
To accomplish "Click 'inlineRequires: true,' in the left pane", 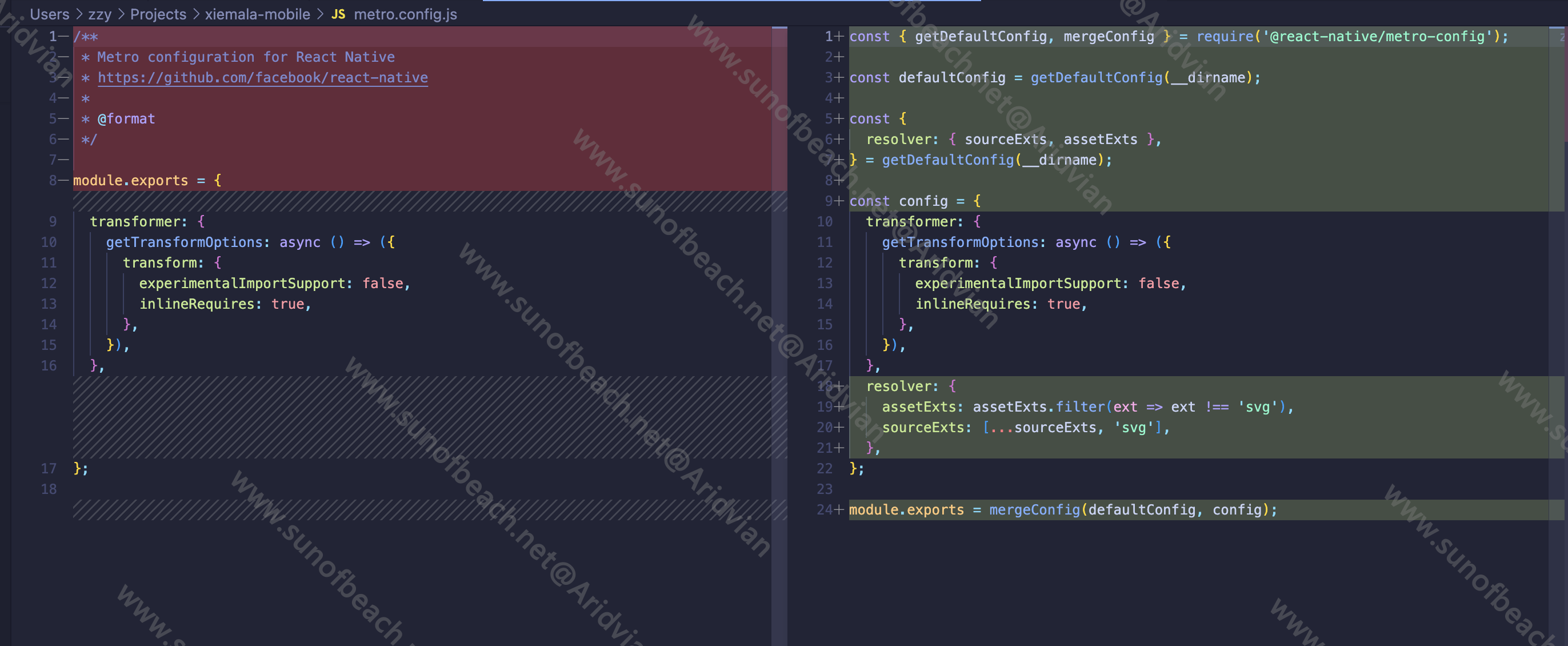I will coord(225,304).
